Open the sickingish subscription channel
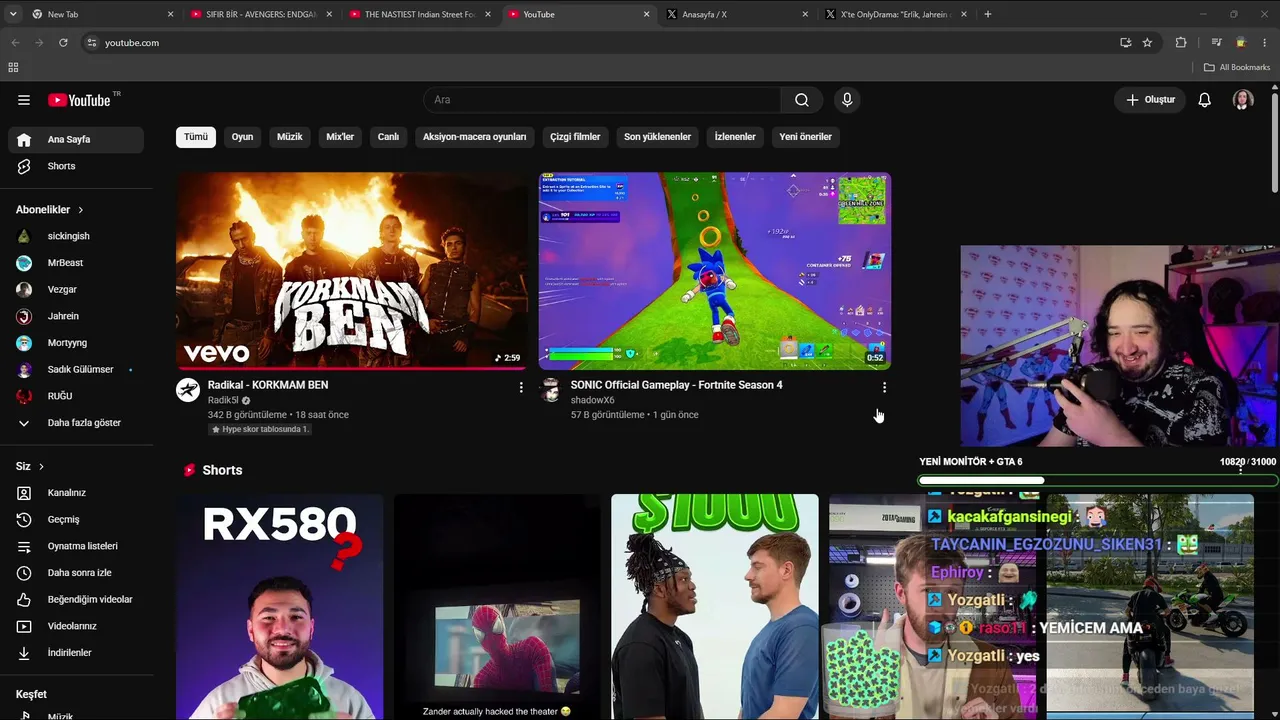Image resolution: width=1280 pixels, height=720 pixels. pos(76,237)
